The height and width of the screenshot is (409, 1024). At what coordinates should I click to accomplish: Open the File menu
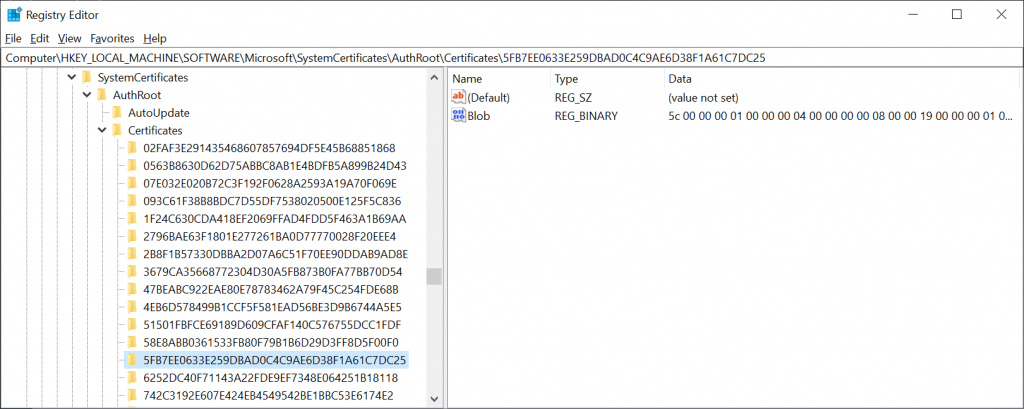(13, 38)
